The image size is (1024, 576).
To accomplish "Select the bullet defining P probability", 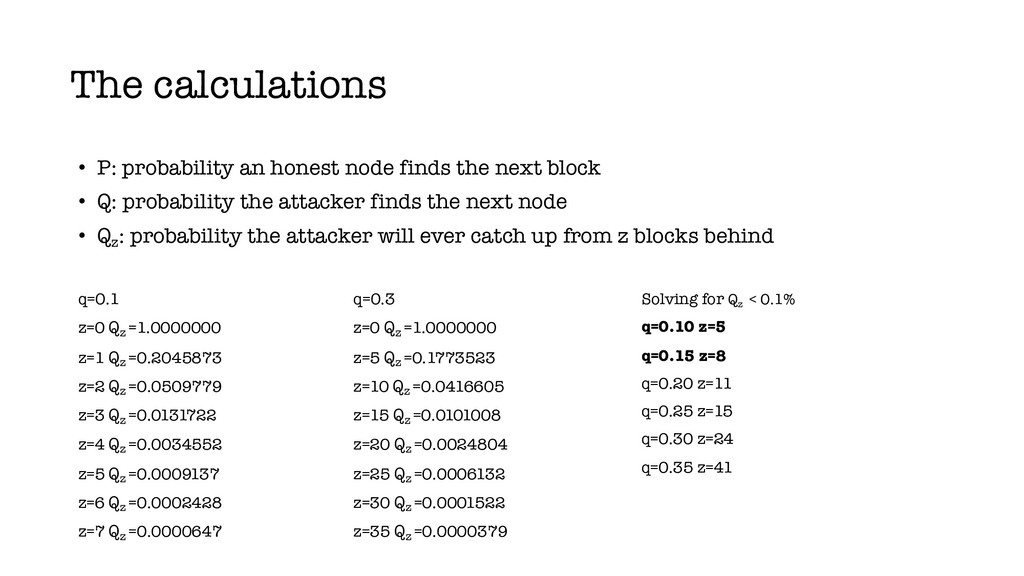I will point(339,168).
